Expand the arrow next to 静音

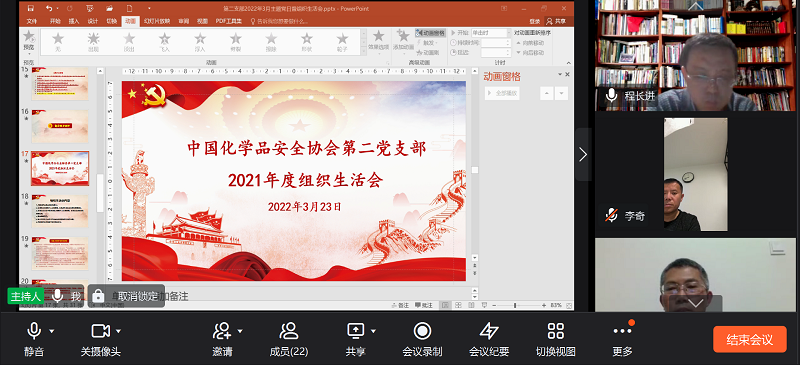[x=52, y=332]
